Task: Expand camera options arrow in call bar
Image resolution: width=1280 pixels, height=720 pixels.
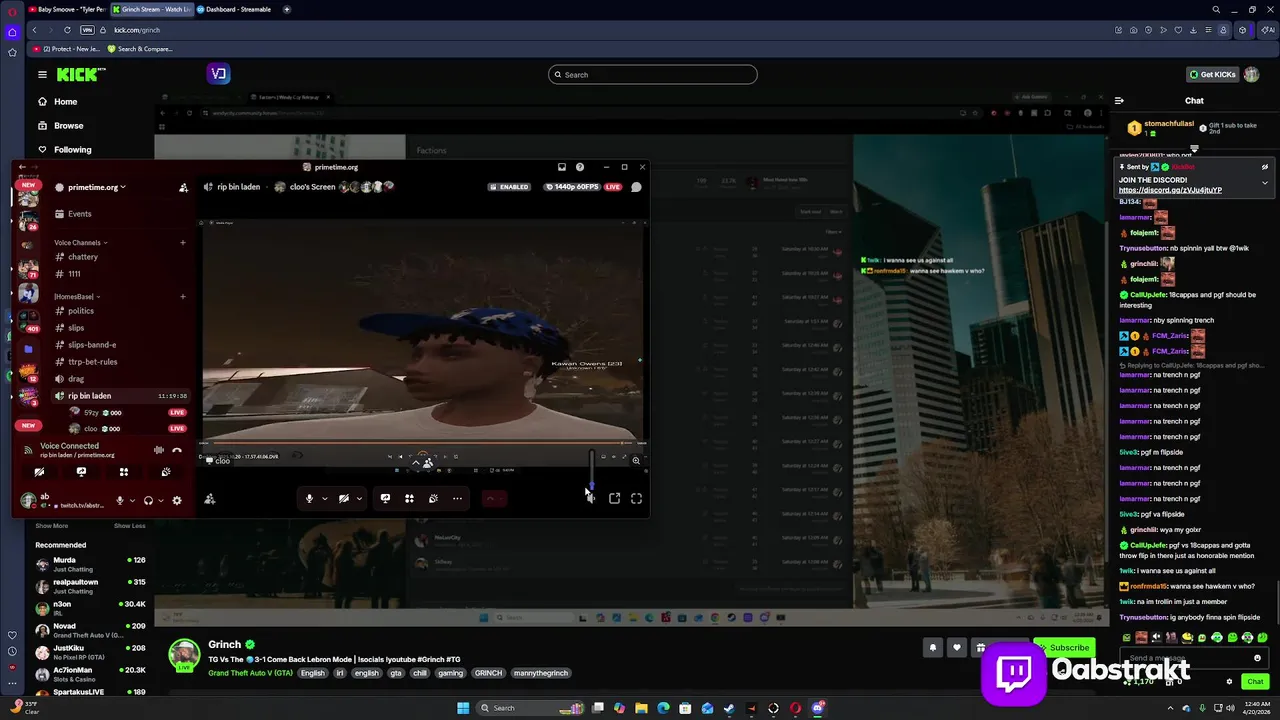Action: coord(359,498)
